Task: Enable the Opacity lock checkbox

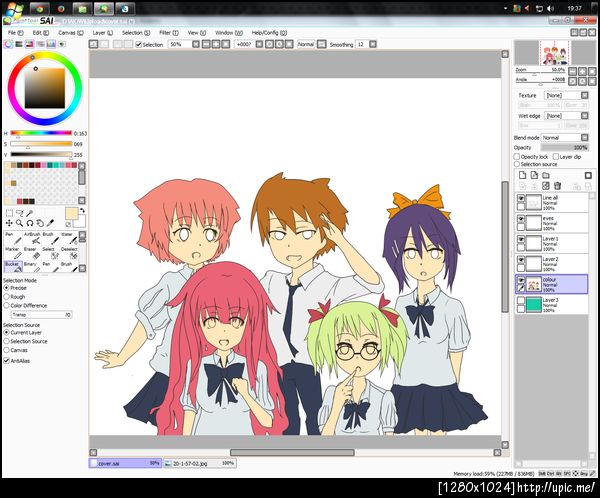Action: pos(517,157)
